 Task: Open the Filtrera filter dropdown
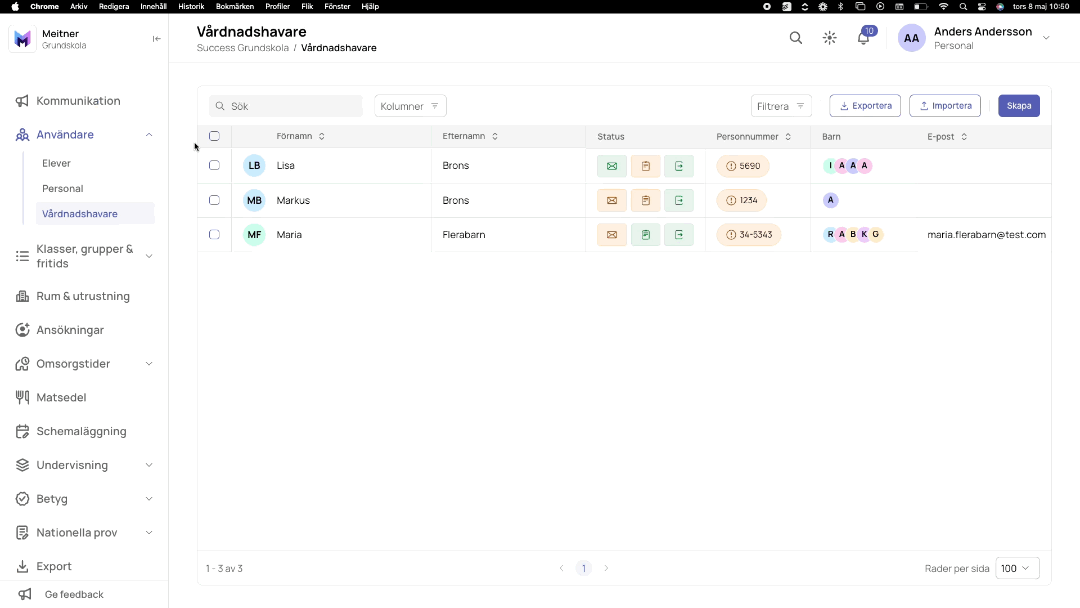coord(780,106)
